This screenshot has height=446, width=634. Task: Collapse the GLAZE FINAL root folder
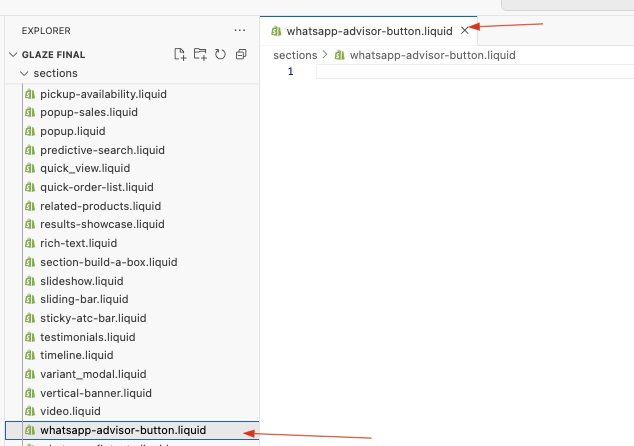13,55
